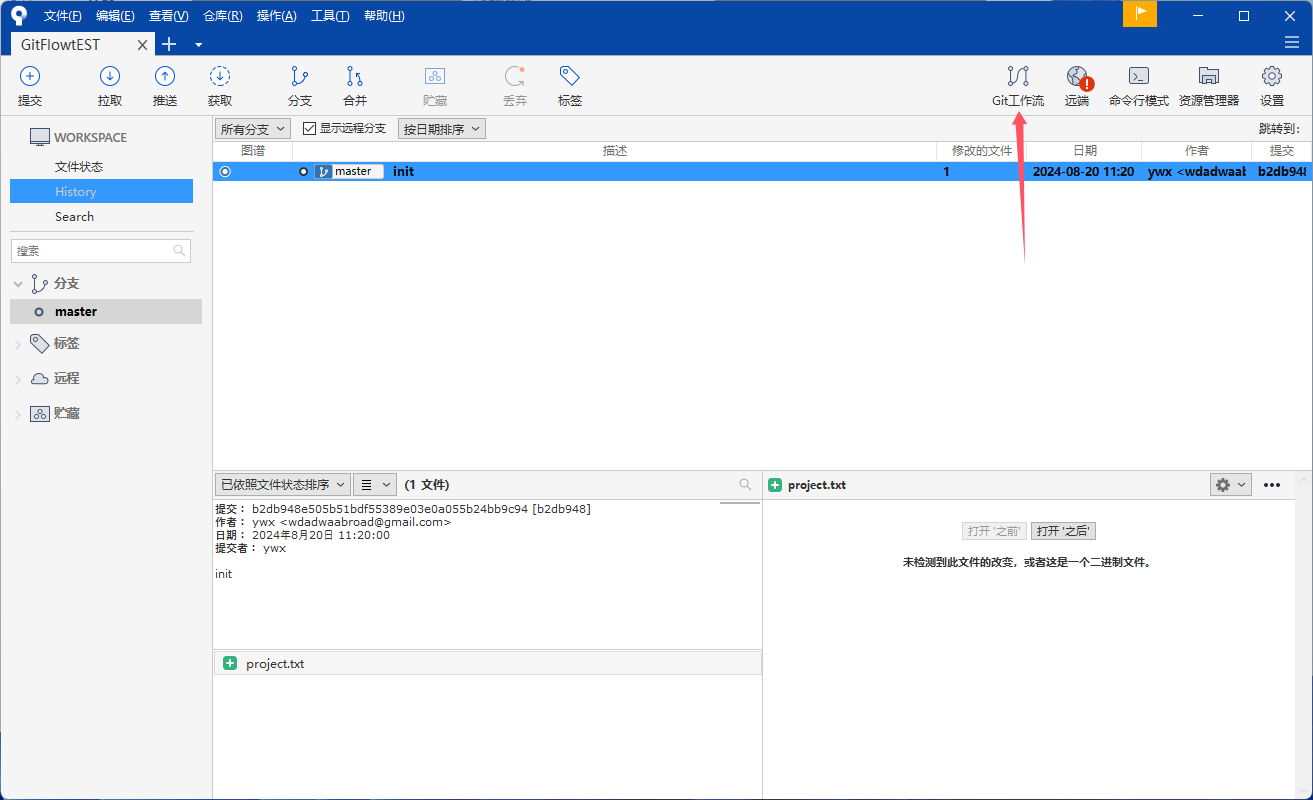Select 文件状态 in the workspace sidebar

79,167
